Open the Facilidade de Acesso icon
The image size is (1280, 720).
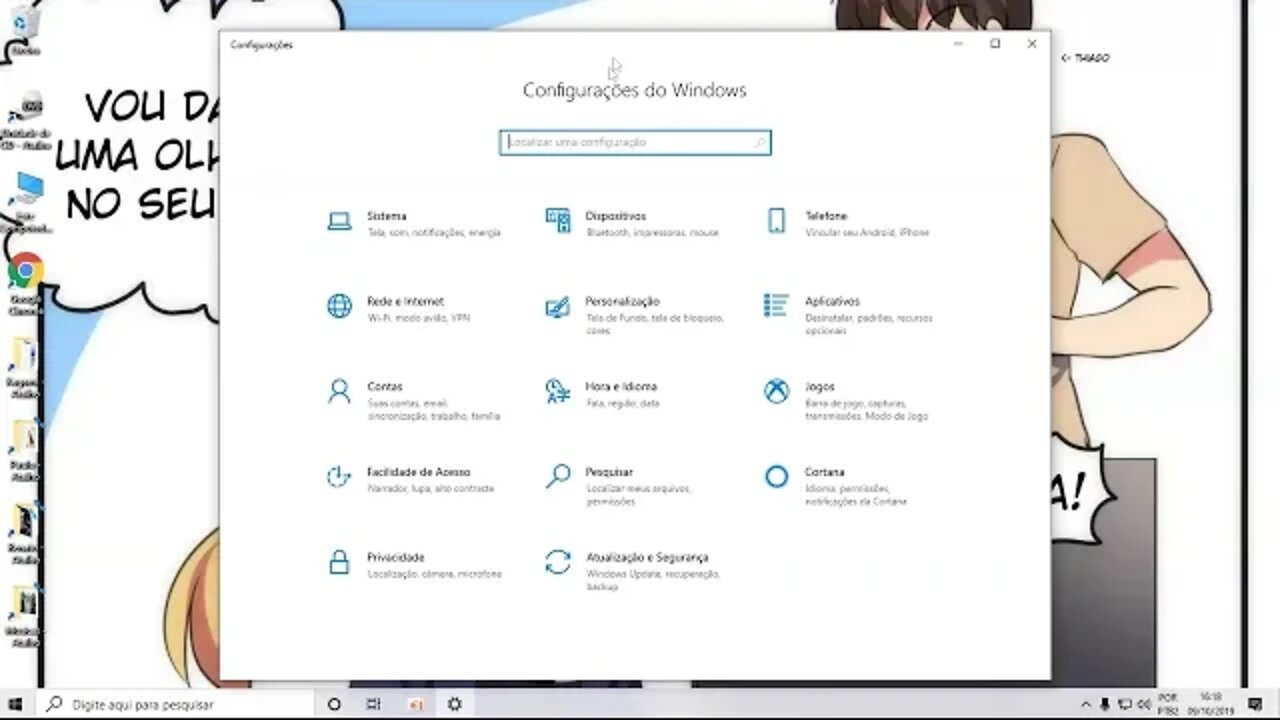pos(340,476)
